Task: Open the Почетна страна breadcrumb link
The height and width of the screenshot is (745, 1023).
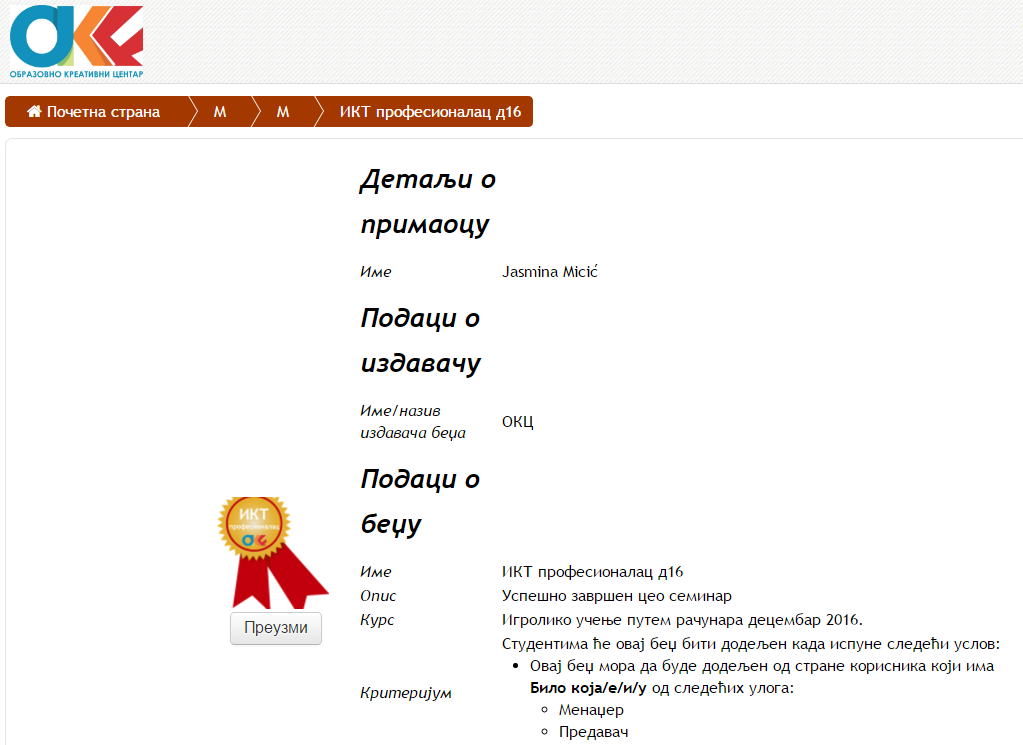Action: tap(103, 112)
